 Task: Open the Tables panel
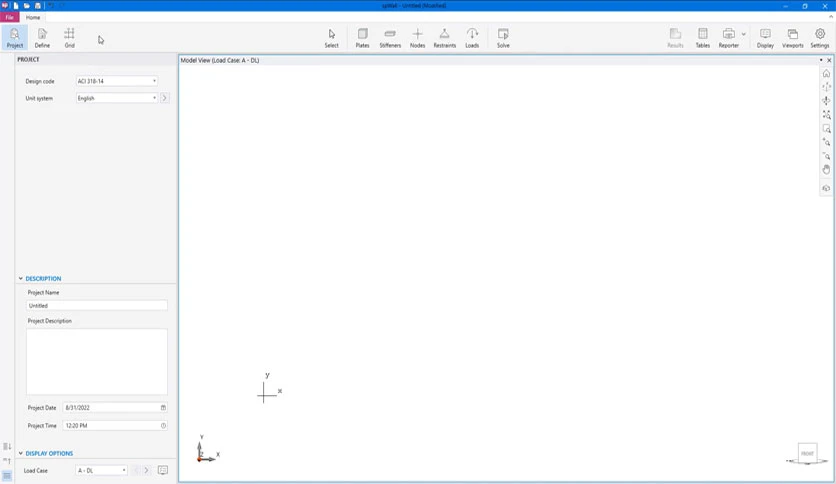coord(703,38)
